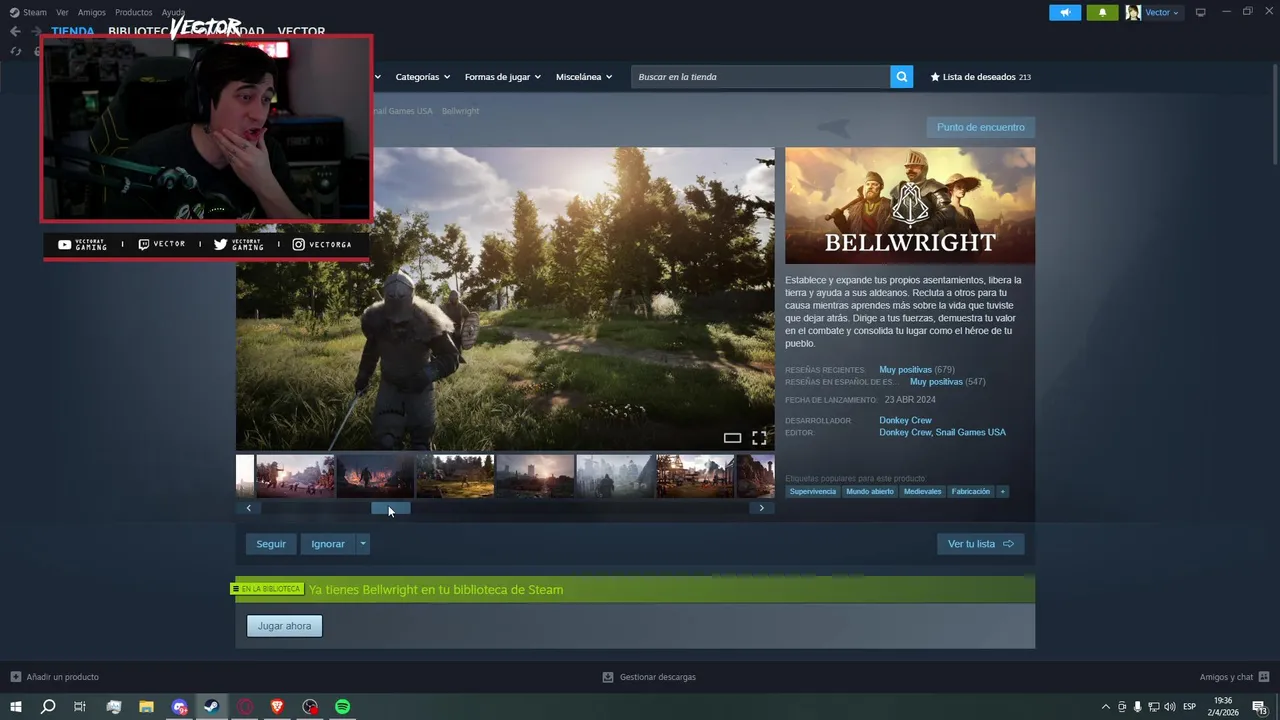This screenshot has height=720, width=1280.
Task: Expand the Categorías store menu
Action: pos(422,77)
